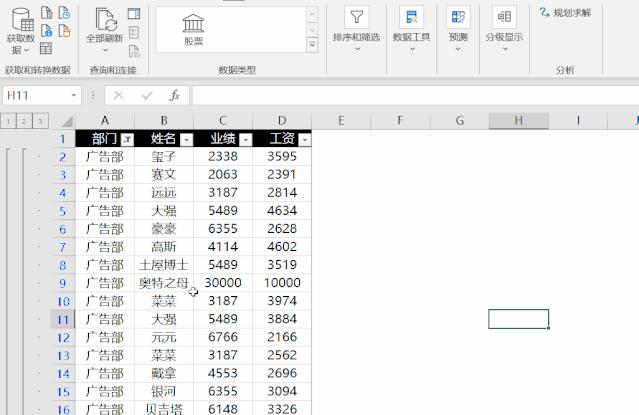
Task: Switch to outline level 3
Action: point(39,121)
